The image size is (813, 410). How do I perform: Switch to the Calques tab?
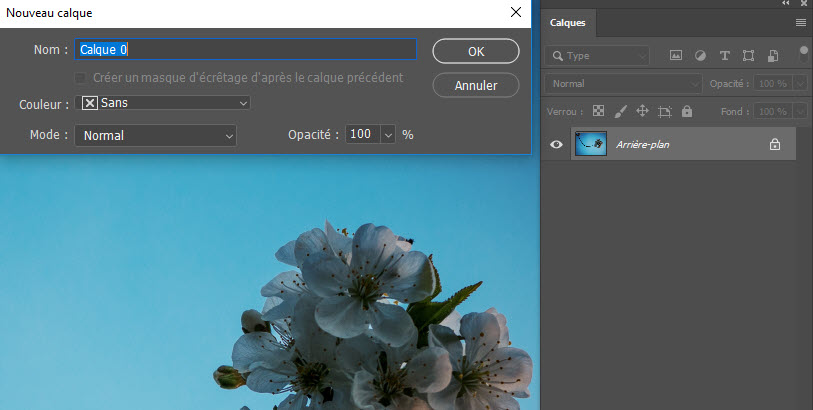pos(568,23)
